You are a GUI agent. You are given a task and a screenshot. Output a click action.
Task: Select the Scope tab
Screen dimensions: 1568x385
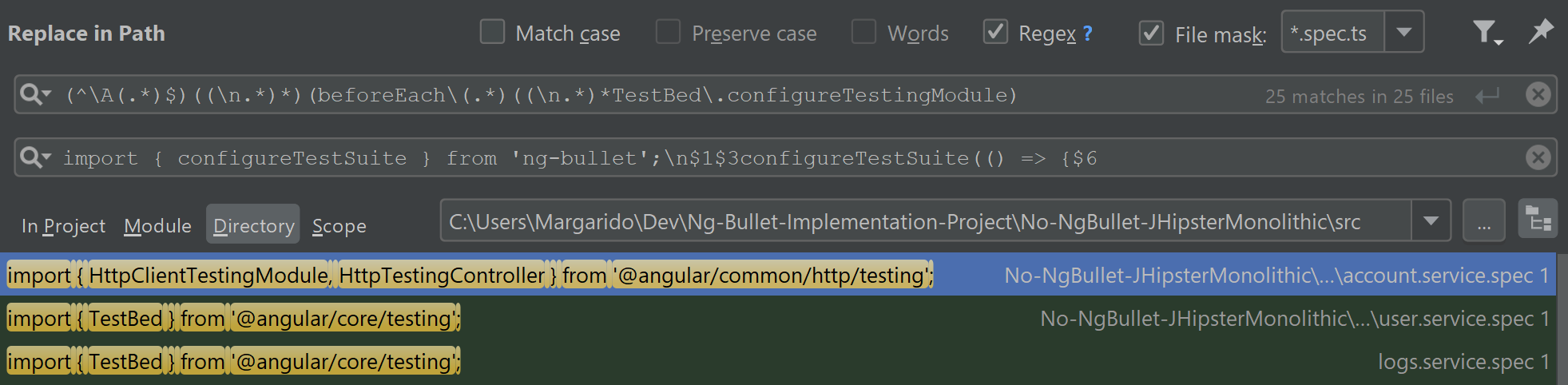pos(339,226)
